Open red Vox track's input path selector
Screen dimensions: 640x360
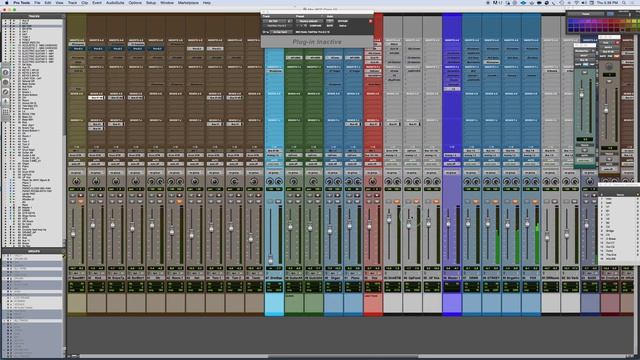pyautogui.click(x=373, y=150)
